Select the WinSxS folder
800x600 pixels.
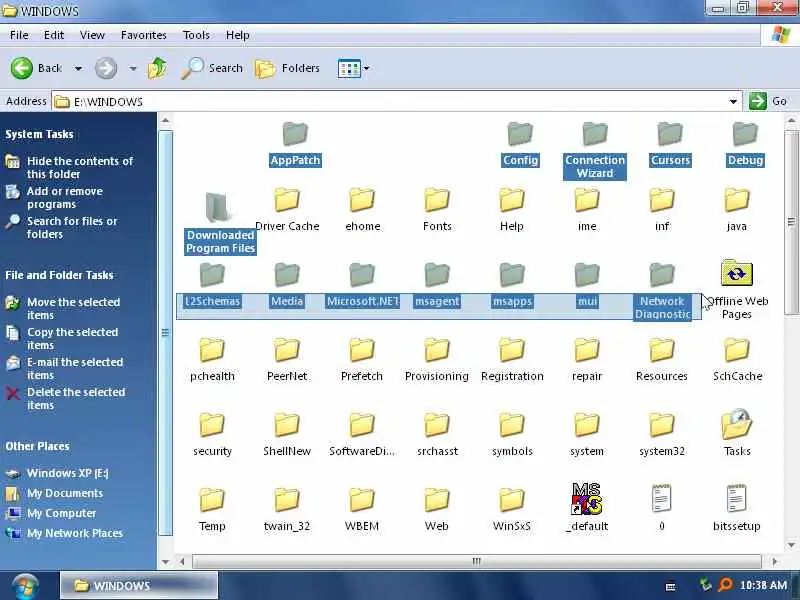point(512,510)
